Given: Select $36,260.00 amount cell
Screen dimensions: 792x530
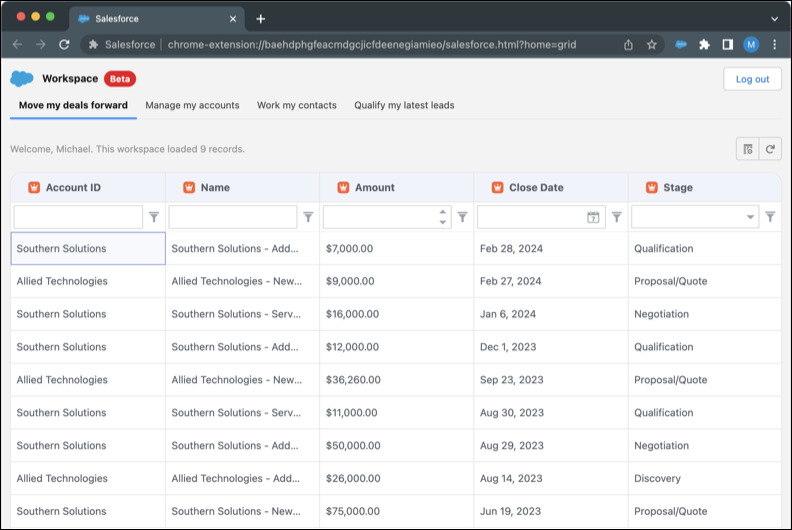Looking at the screenshot, I should click(397, 380).
